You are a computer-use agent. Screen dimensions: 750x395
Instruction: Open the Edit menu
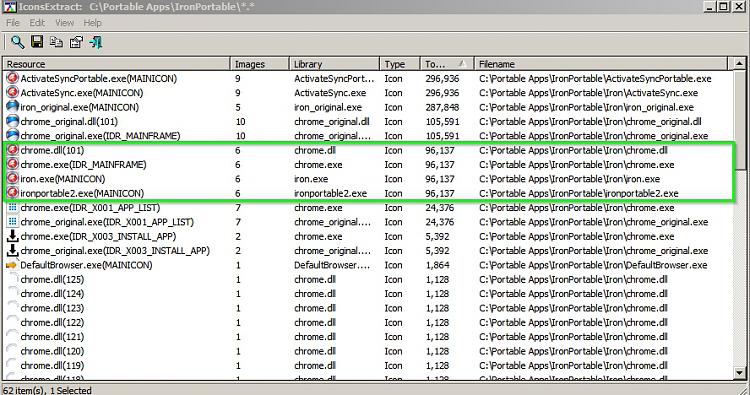(x=37, y=22)
